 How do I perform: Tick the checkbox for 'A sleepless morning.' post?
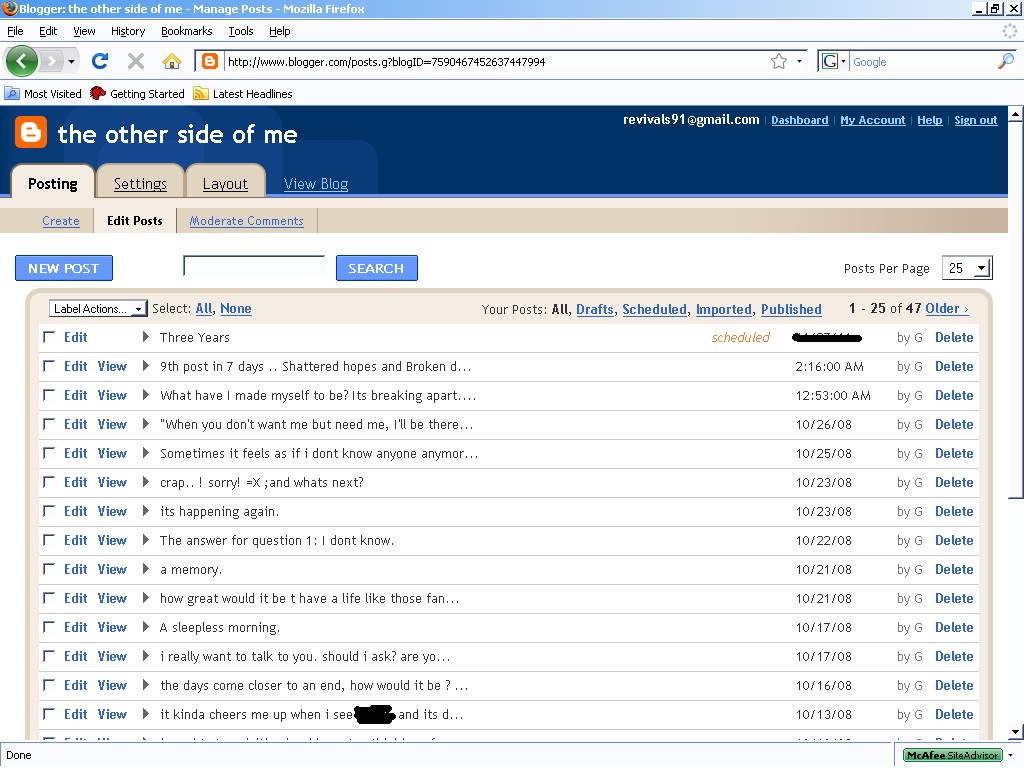48,627
